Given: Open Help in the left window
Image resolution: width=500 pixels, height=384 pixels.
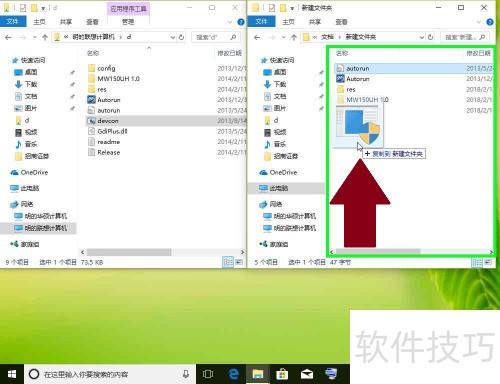Looking at the screenshot, I should (x=241, y=22).
